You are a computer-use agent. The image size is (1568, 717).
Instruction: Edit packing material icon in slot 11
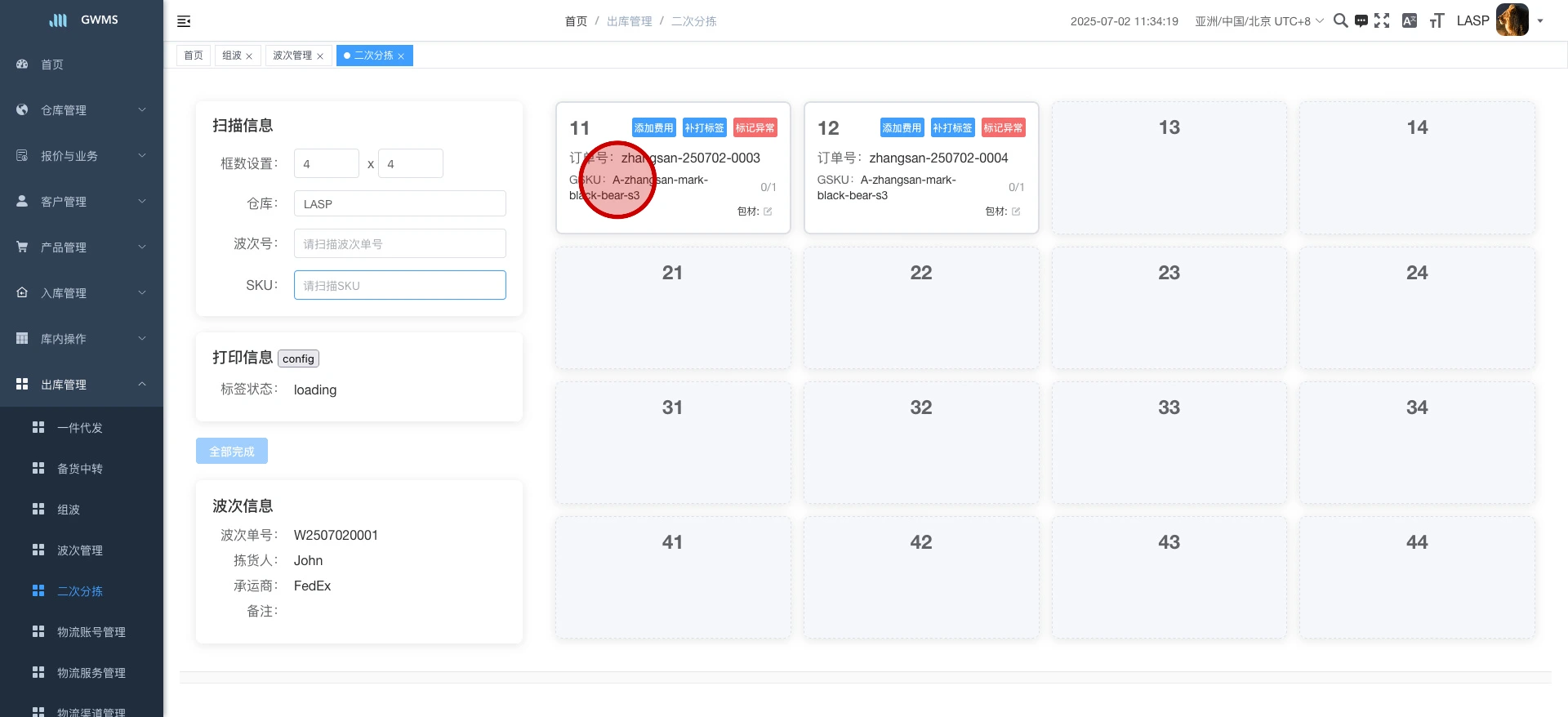pos(768,212)
